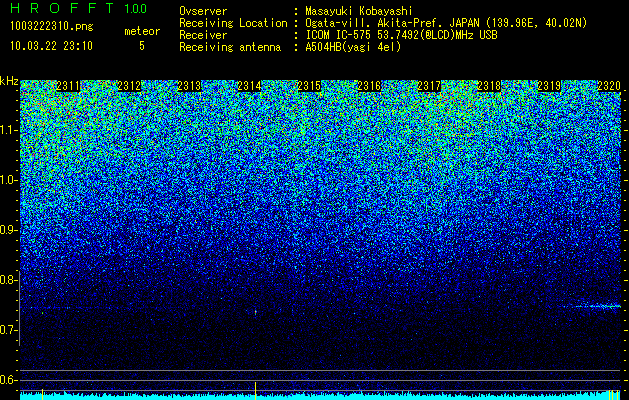Click the antenna text A504HB(yagi 4el)
629x400 pixels.
point(353,47)
